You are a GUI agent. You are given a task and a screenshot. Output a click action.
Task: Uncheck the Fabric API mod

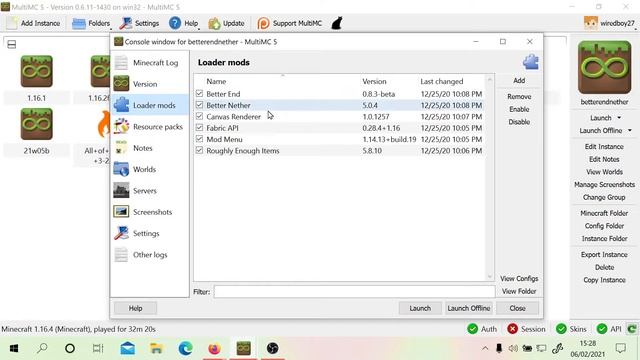[x=199, y=128]
